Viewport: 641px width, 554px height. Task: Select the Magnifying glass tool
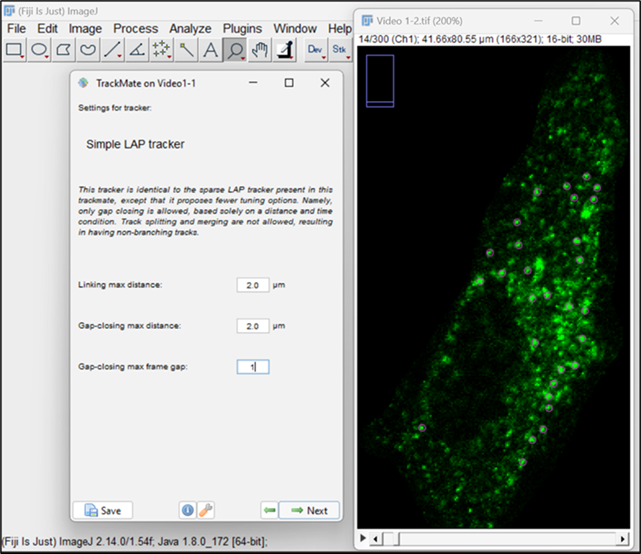[235, 50]
